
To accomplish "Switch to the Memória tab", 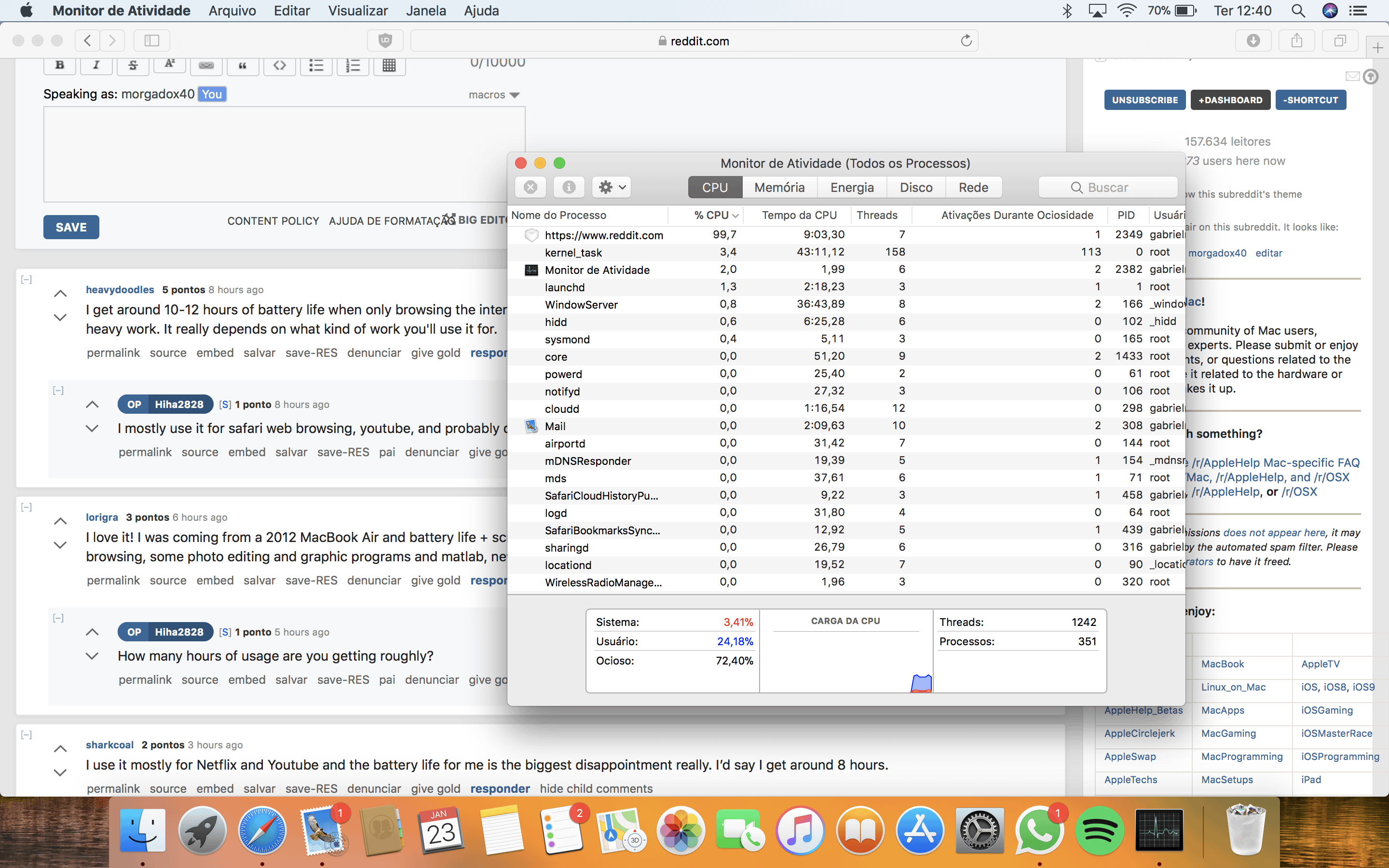I will click(779, 187).
